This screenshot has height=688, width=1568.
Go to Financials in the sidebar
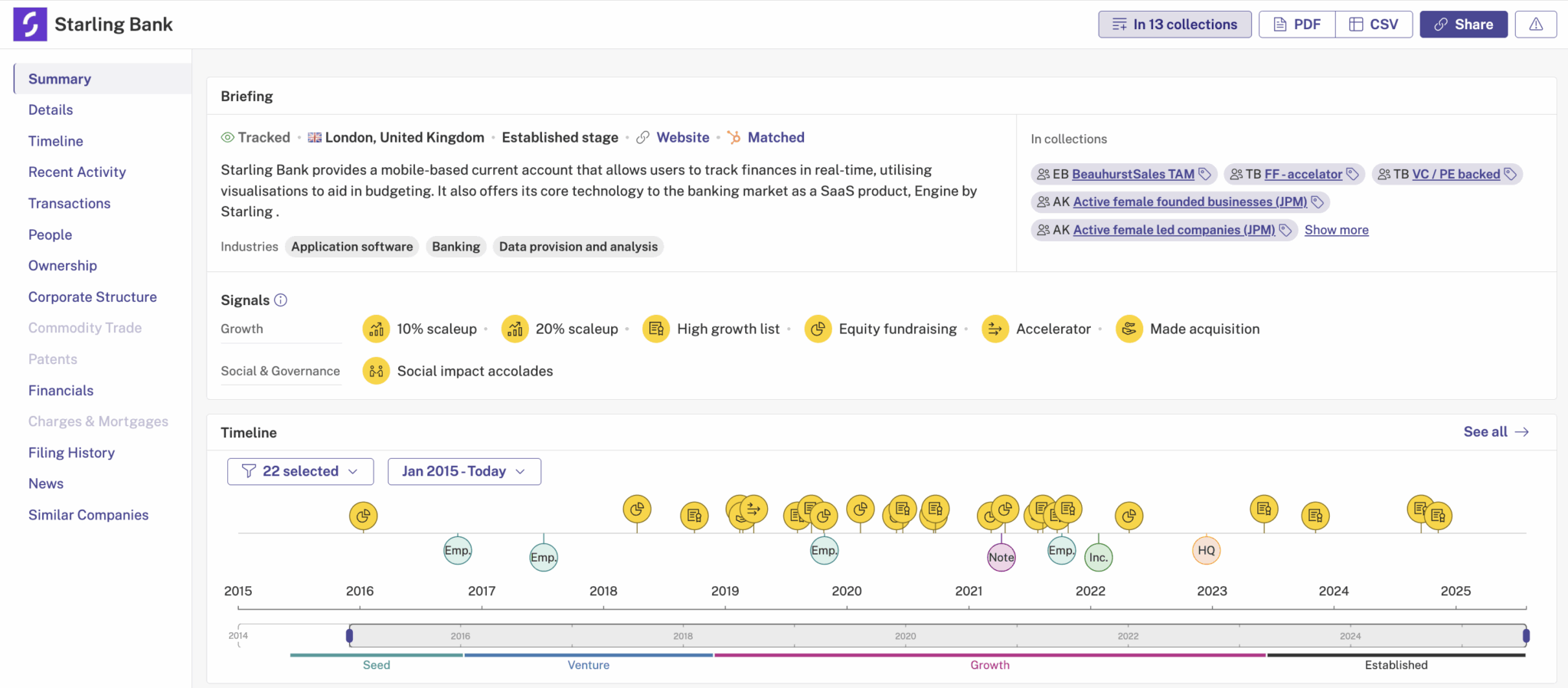point(60,391)
